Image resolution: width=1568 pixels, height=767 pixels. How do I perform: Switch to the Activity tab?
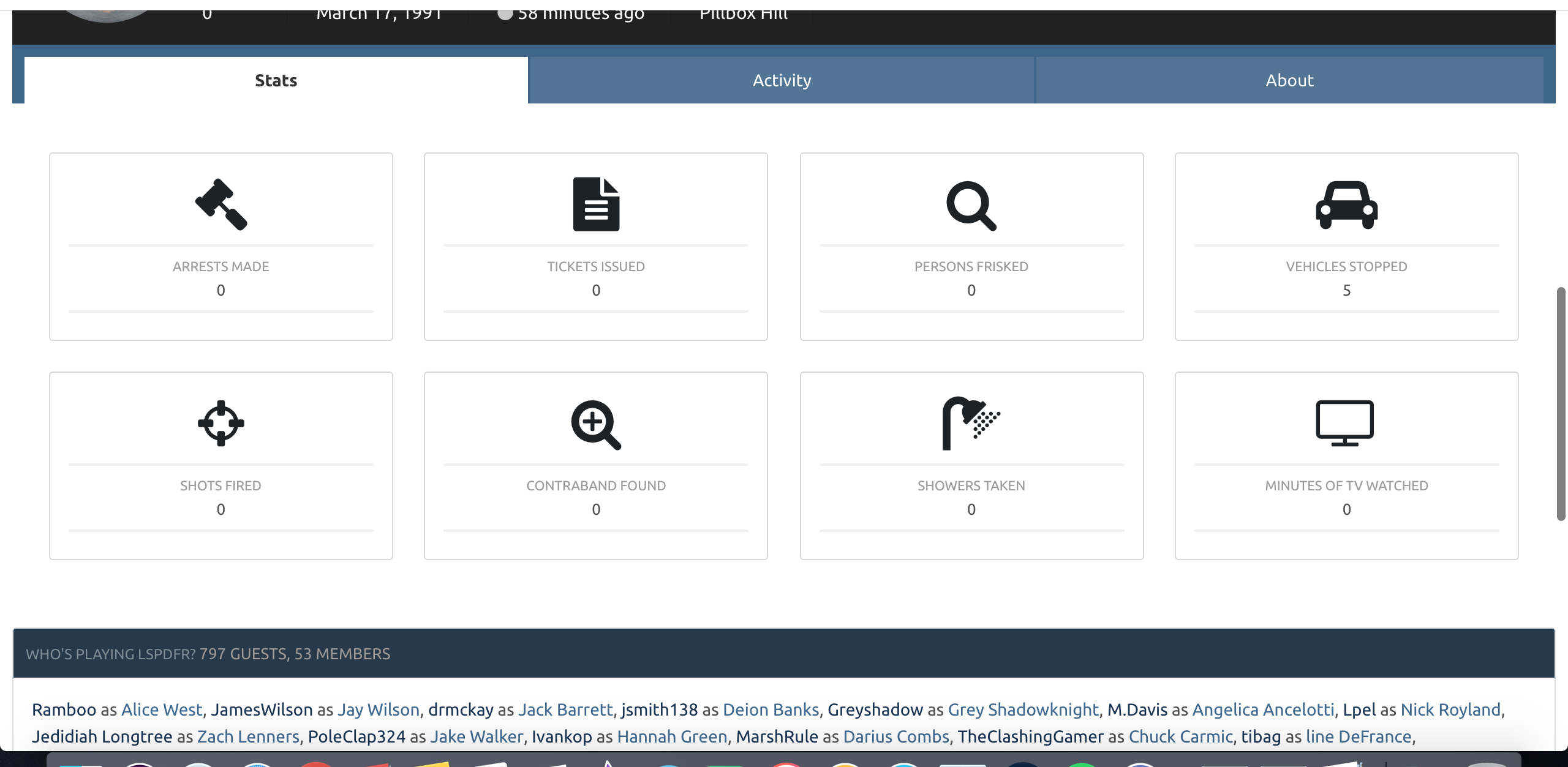click(782, 80)
